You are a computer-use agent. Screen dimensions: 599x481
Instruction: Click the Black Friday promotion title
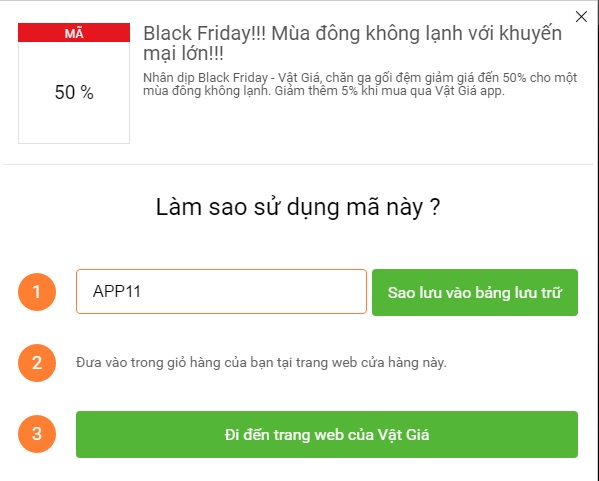click(352, 43)
